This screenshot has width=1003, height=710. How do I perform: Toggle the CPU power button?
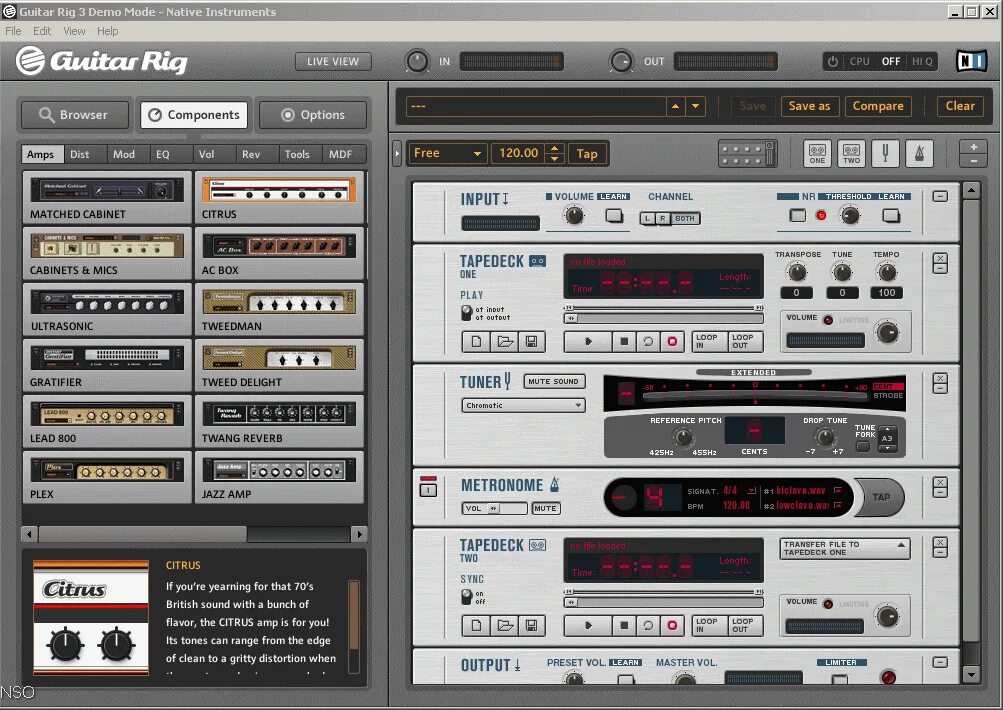(x=833, y=61)
